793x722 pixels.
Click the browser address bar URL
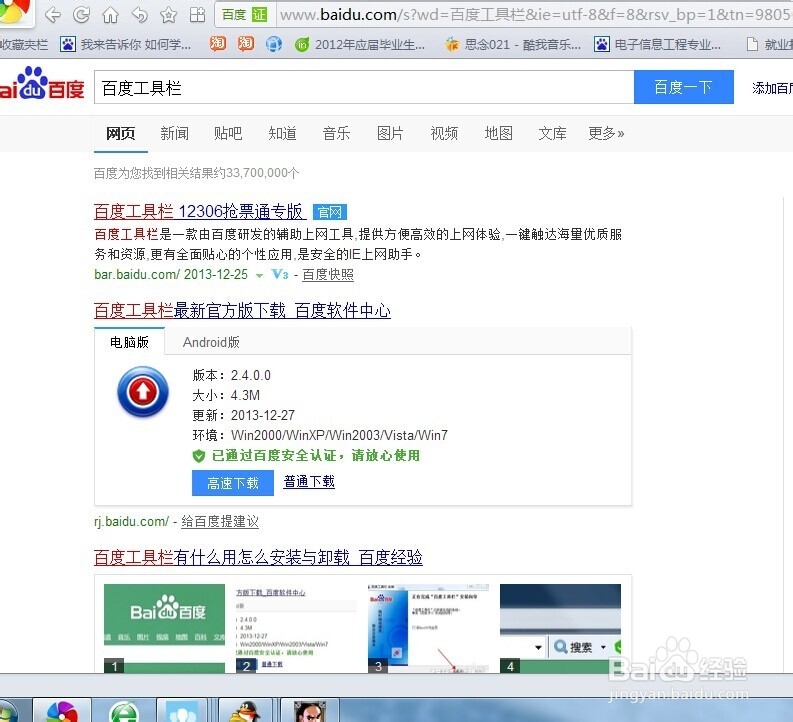click(535, 15)
